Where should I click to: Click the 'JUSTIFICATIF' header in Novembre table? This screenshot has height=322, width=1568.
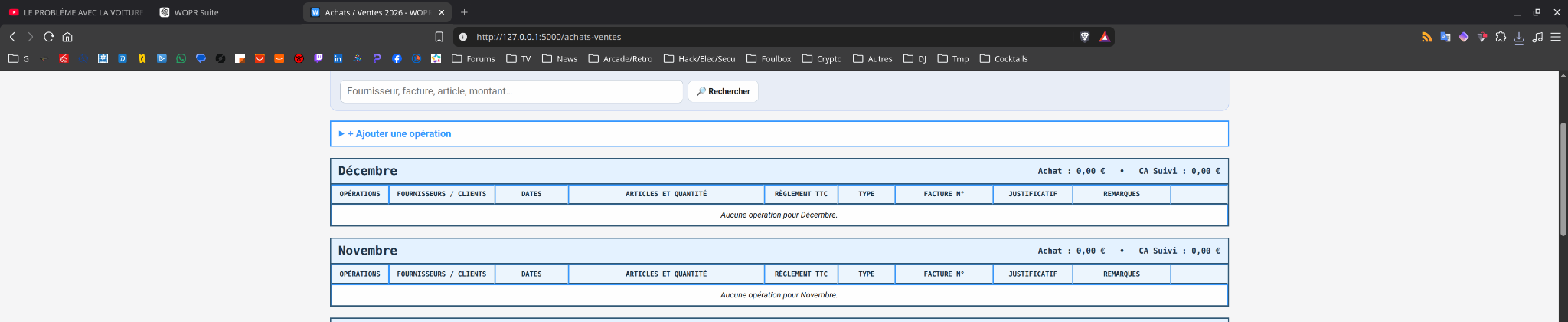[x=1033, y=274]
